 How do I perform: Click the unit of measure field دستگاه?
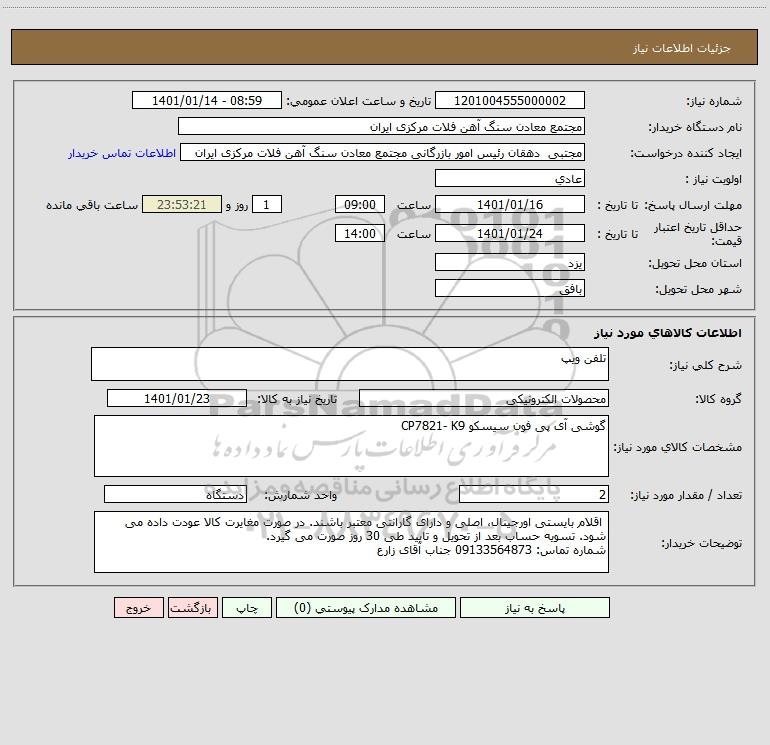pos(175,495)
